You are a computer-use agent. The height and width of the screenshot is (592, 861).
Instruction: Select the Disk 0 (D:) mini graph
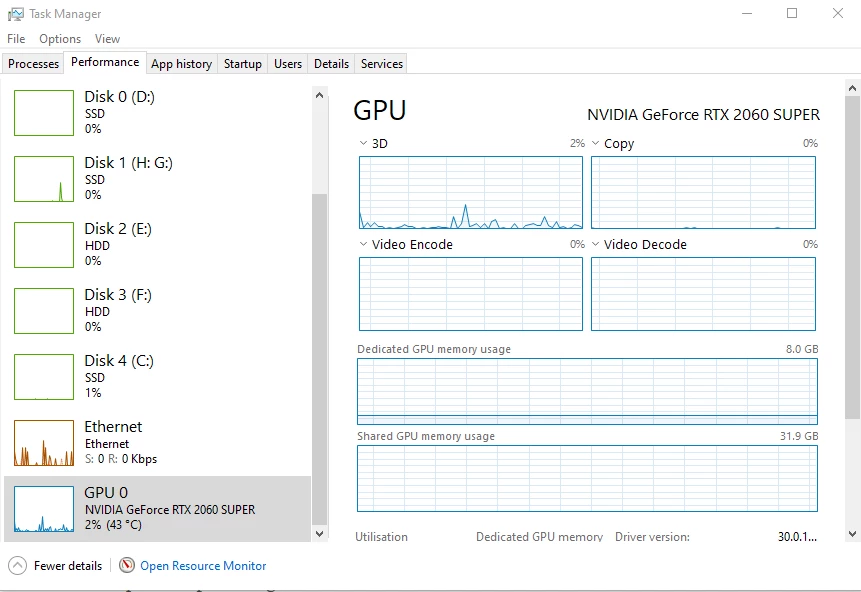(x=44, y=113)
